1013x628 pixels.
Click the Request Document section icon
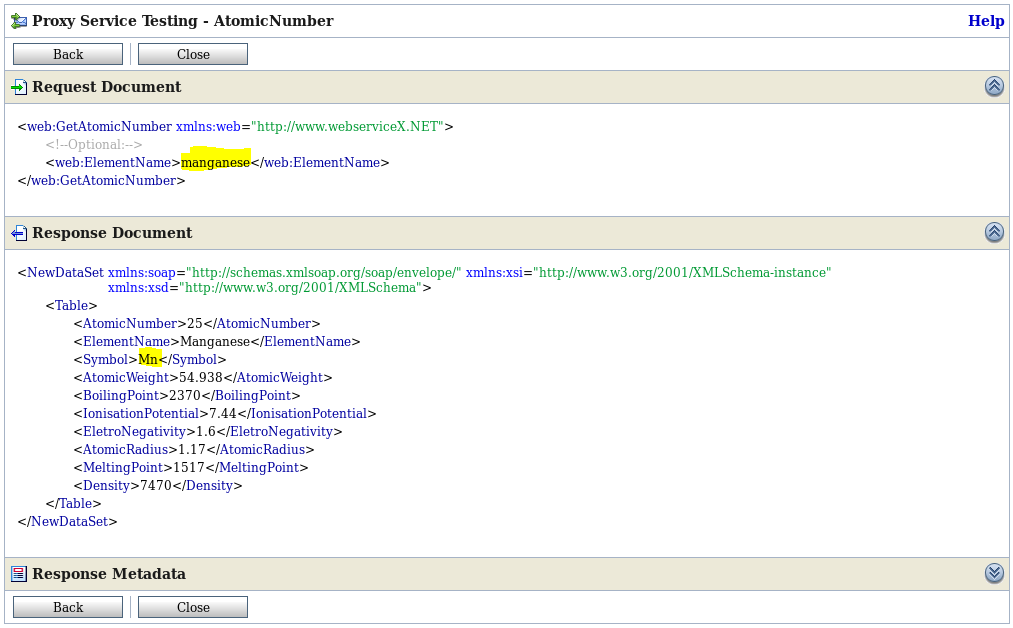click(x=19, y=87)
